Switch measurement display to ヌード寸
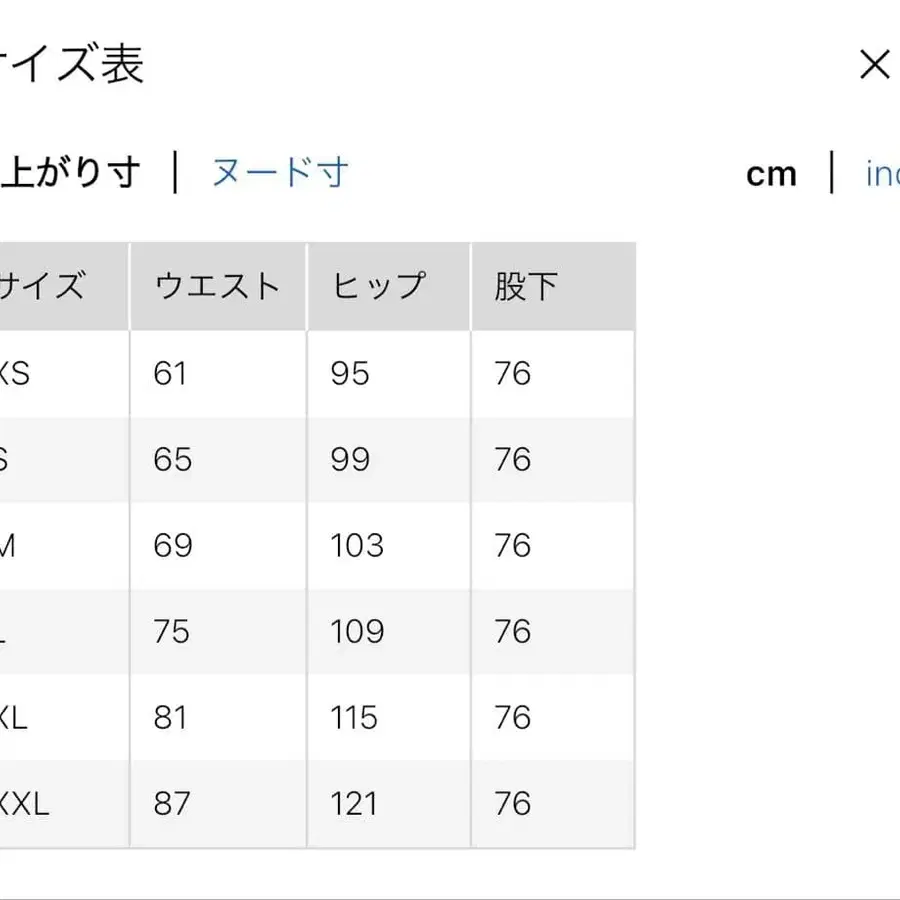 pyautogui.click(x=278, y=173)
